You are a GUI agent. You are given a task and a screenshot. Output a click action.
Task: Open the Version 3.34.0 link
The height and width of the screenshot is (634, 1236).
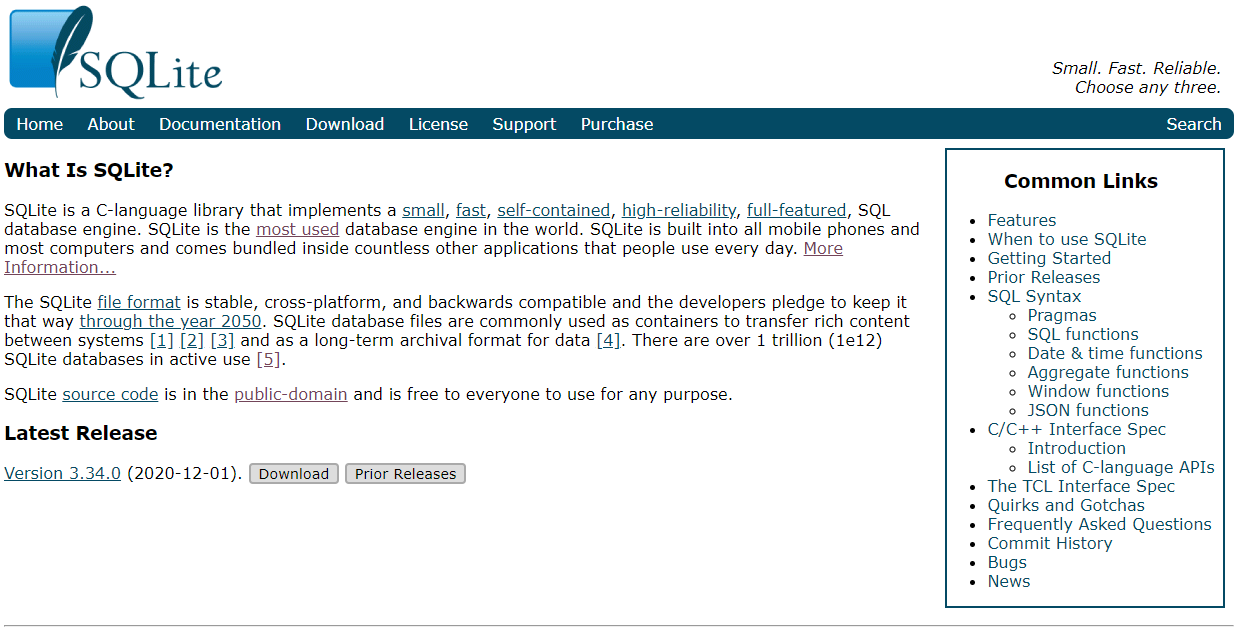point(62,473)
